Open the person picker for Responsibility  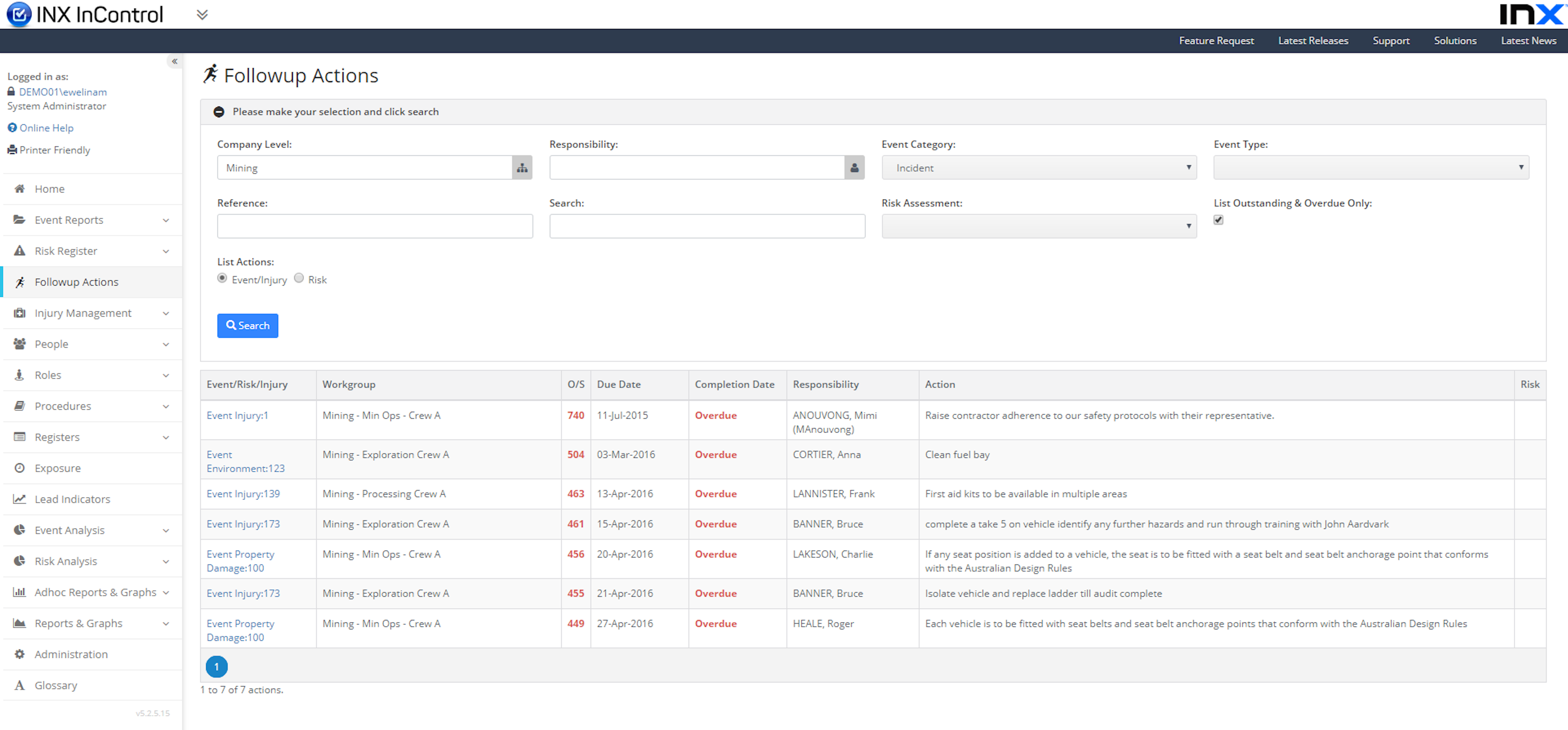[854, 167]
